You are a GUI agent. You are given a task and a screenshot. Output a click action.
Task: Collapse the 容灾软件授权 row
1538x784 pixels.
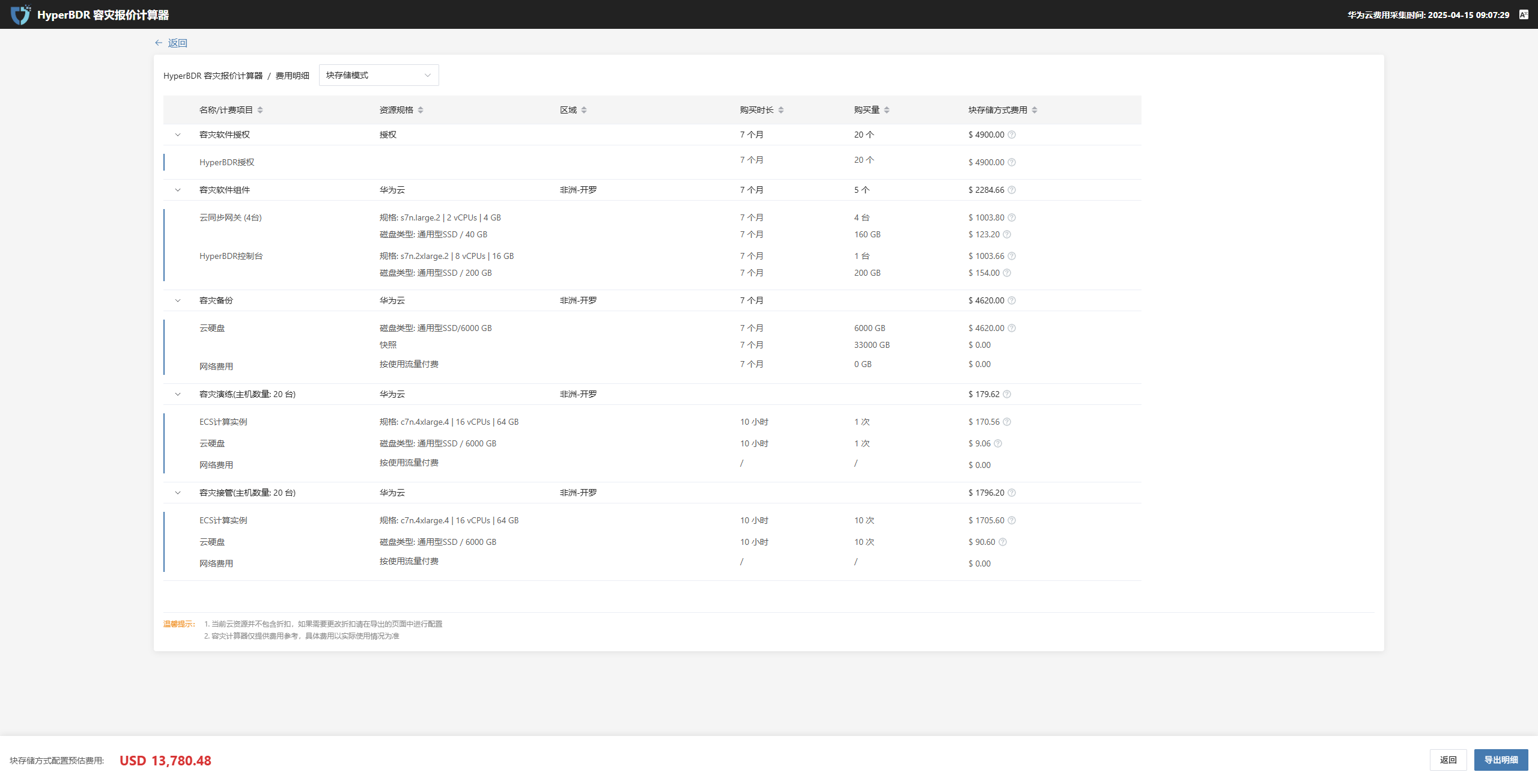tap(178, 135)
